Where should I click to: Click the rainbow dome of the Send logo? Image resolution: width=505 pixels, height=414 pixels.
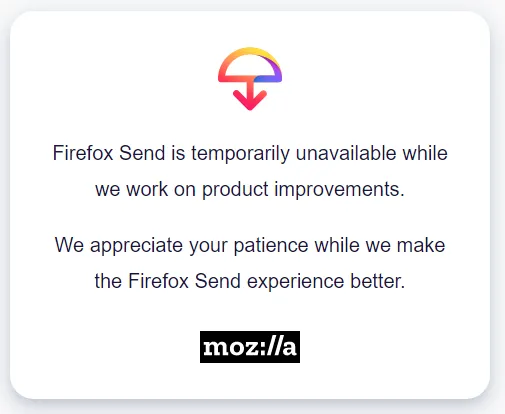250,65
